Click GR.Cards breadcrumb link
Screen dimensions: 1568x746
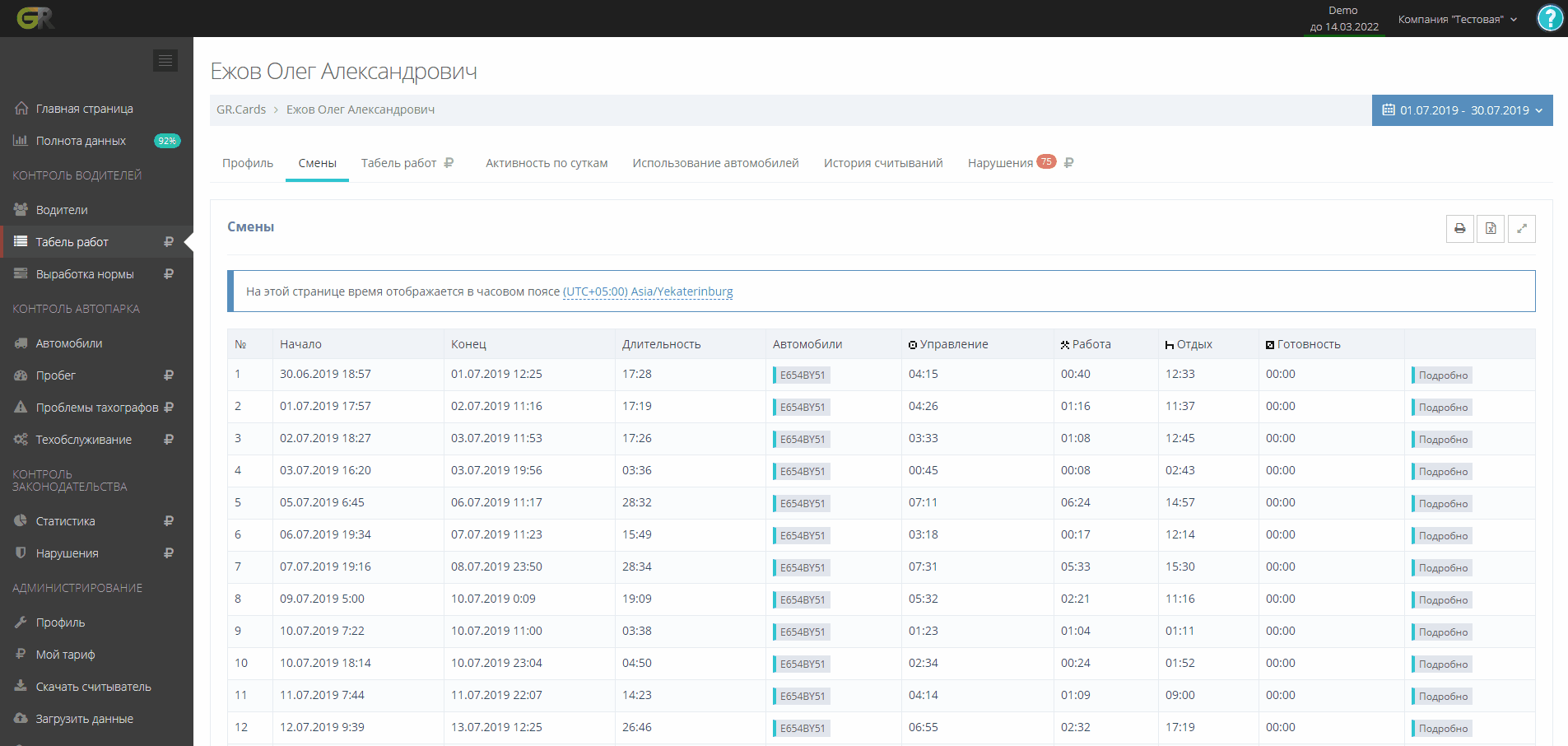point(241,110)
